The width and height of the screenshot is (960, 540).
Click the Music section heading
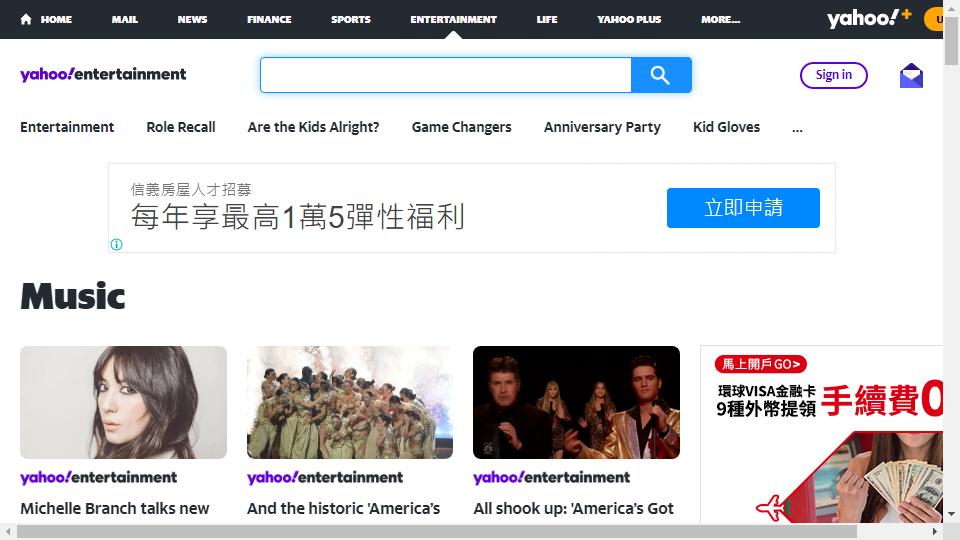click(73, 296)
